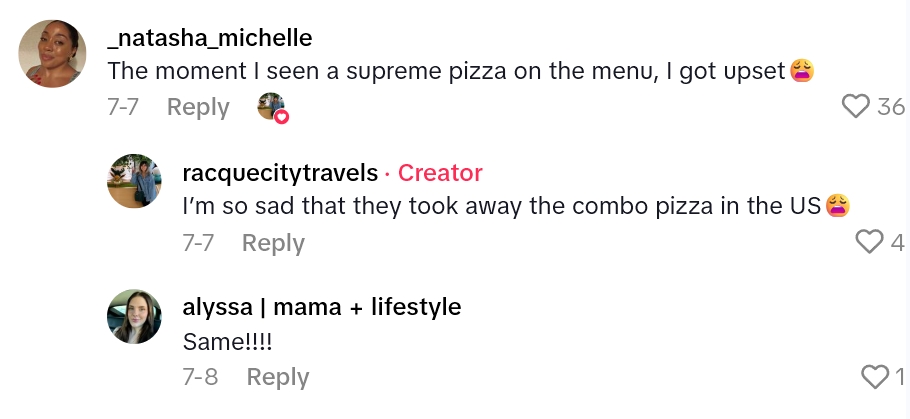The width and height of the screenshot is (910, 419).
Task: Like alyssa's "Same!!!!" reply
Action: coord(874,376)
